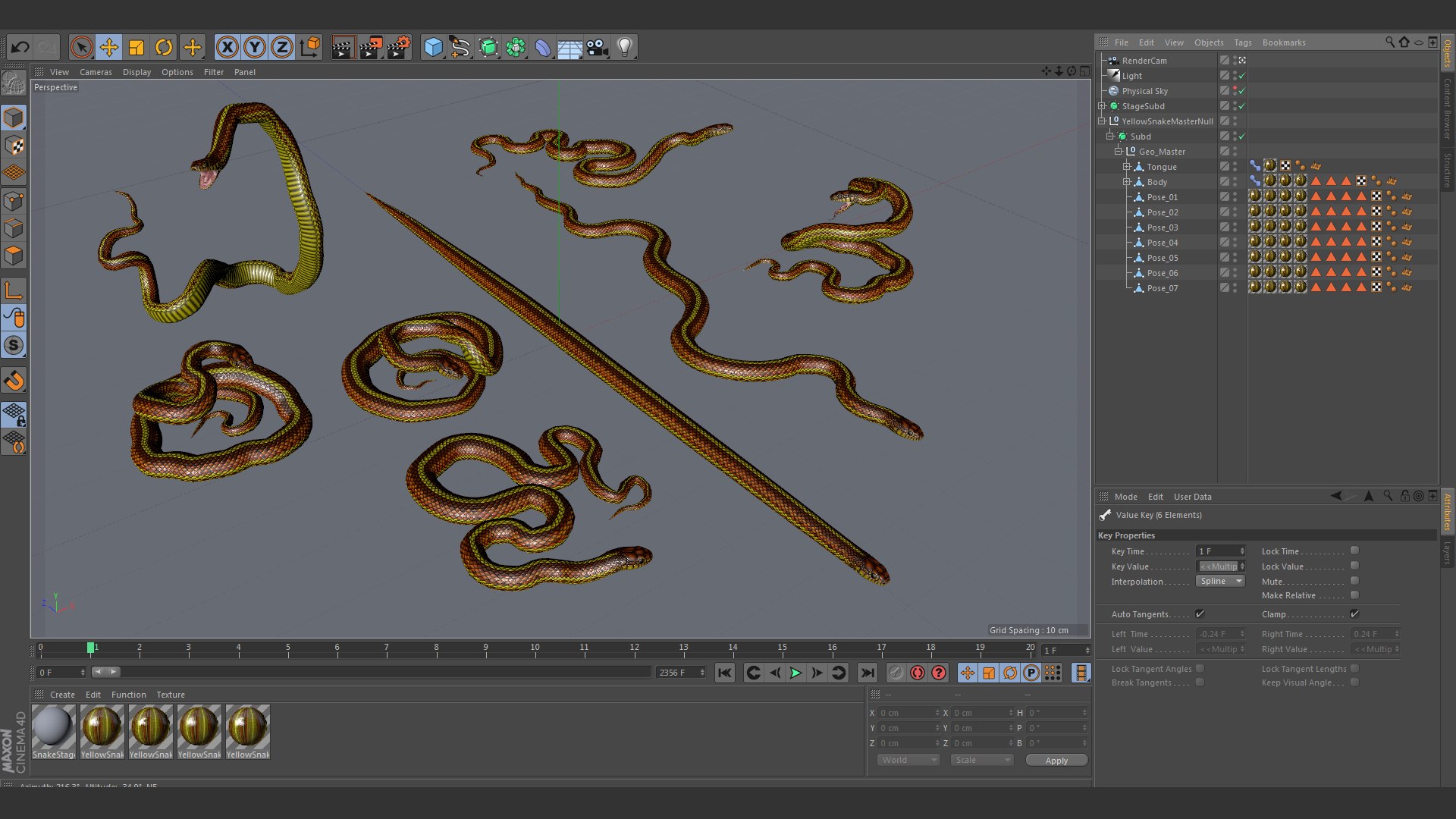This screenshot has width=1456, height=819.
Task: Open the Floor environment object icon
Action: 570,48
